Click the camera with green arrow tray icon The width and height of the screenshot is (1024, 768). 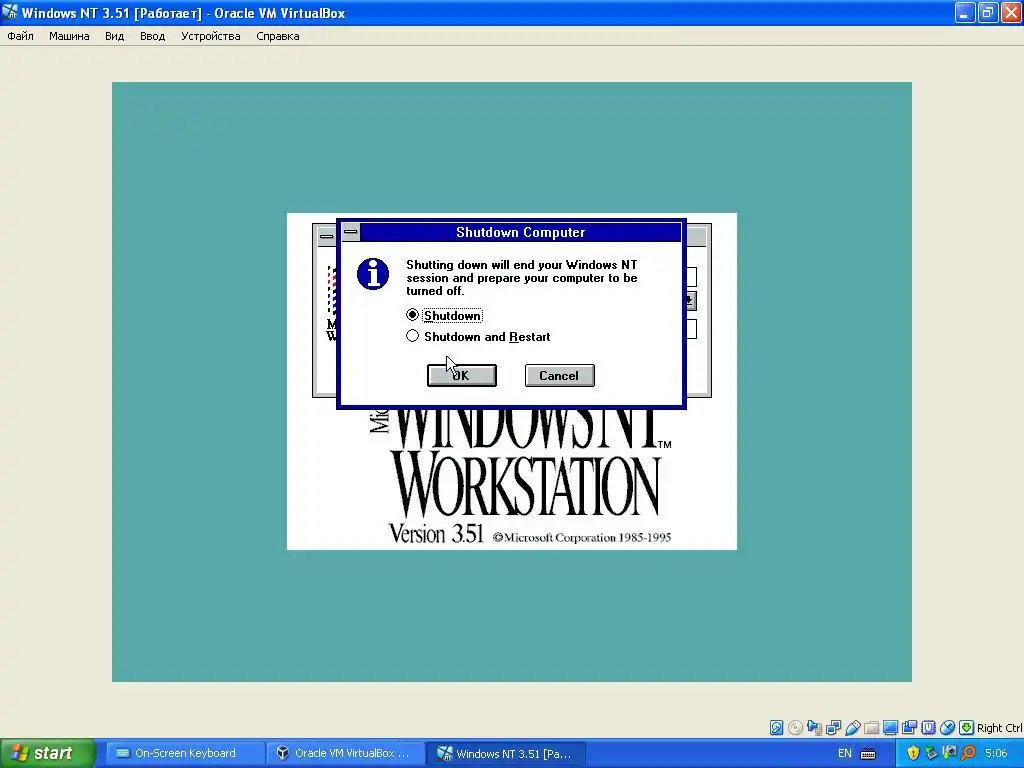click(x=950, y=753)
